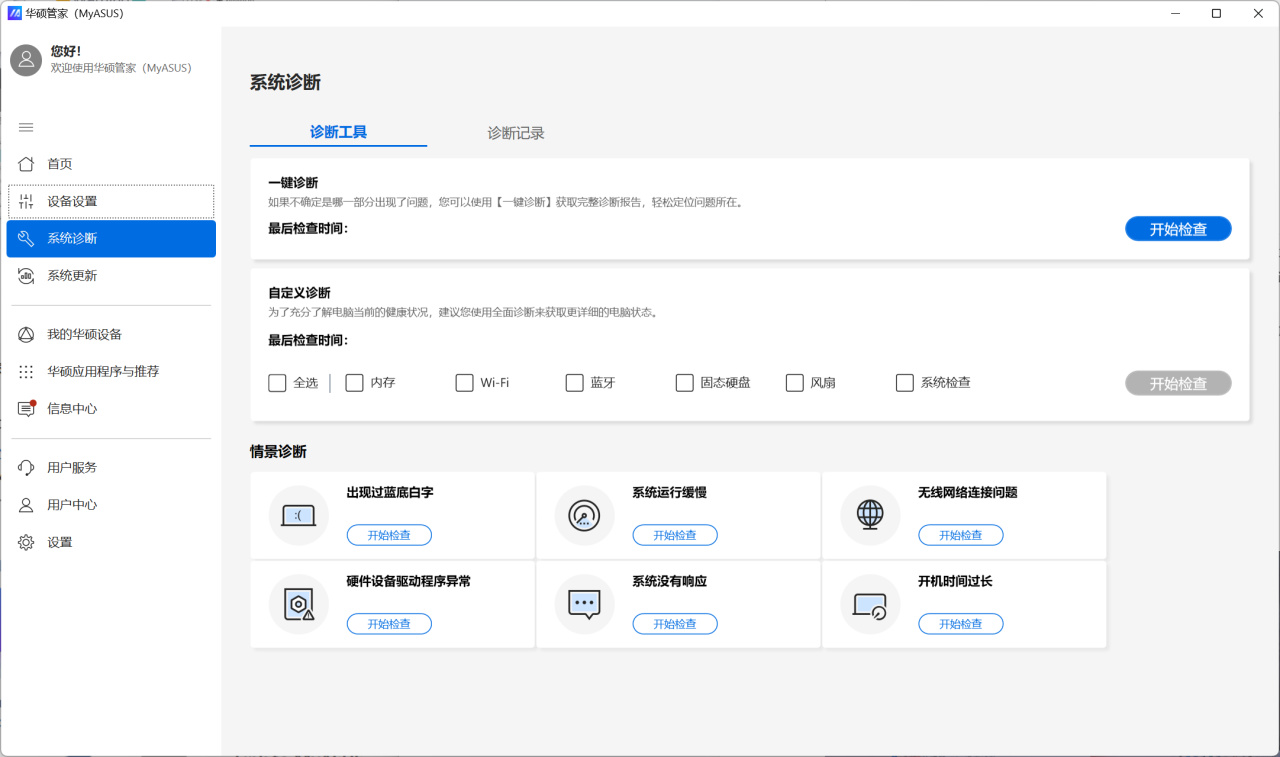The height and width of the screenshot is (757, 1280).
Task: Click the hamburger menu icon in sidebar
Action: (26, 127)
